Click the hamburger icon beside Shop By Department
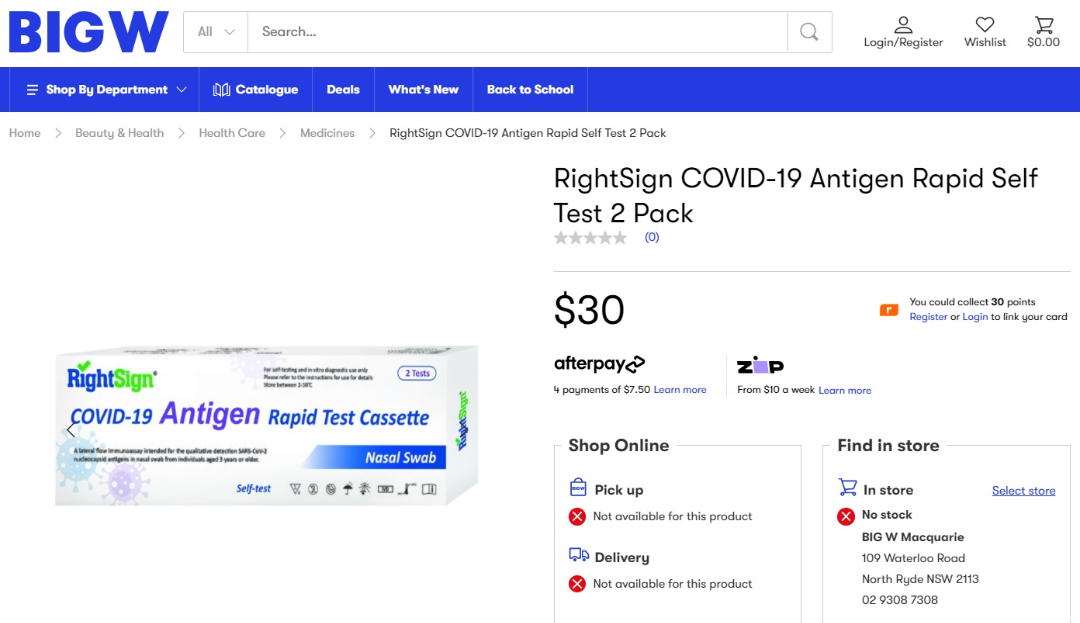Screen dimensions: 1080x623 (x=32, y=89)
